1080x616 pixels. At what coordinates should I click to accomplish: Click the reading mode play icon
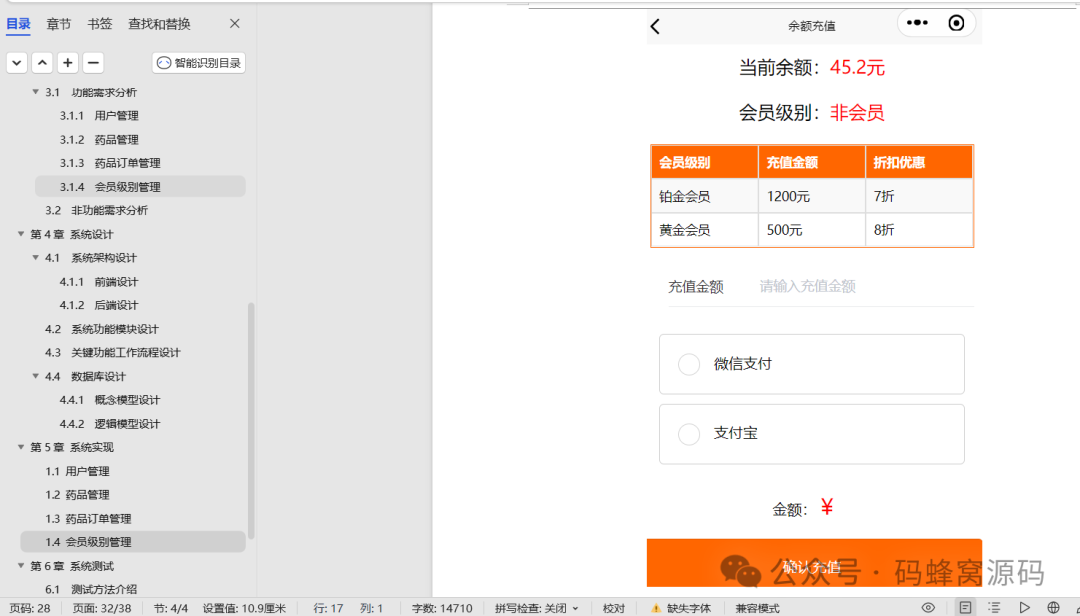1024,608
